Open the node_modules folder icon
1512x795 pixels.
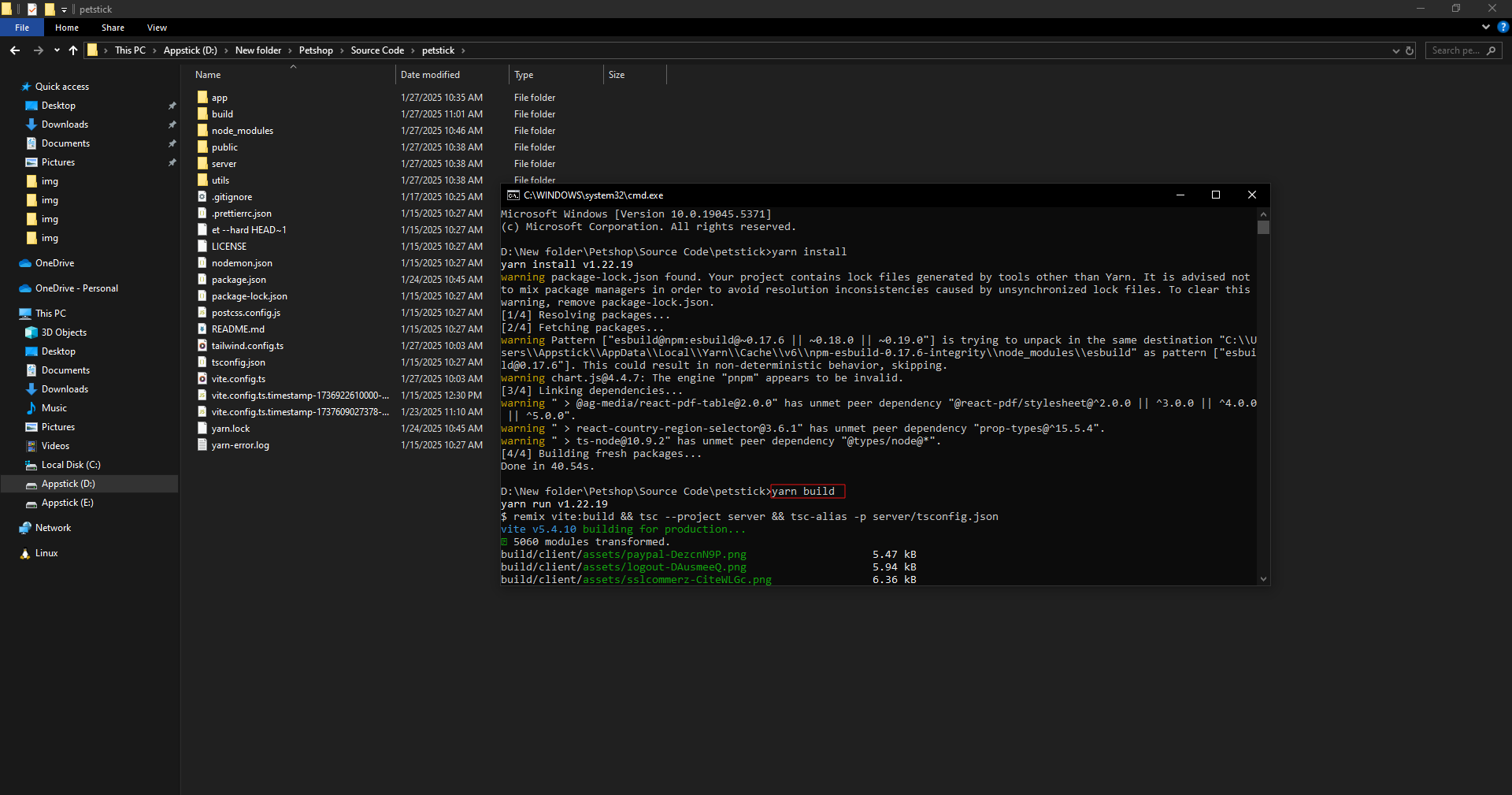point(202,131)
